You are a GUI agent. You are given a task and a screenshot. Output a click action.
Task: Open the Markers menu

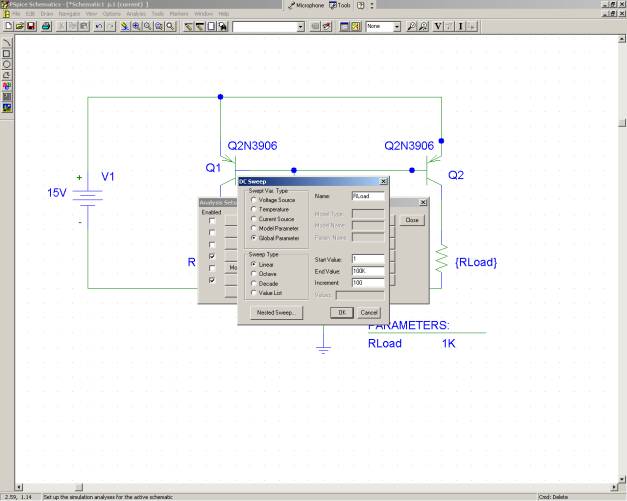(178, 13)
